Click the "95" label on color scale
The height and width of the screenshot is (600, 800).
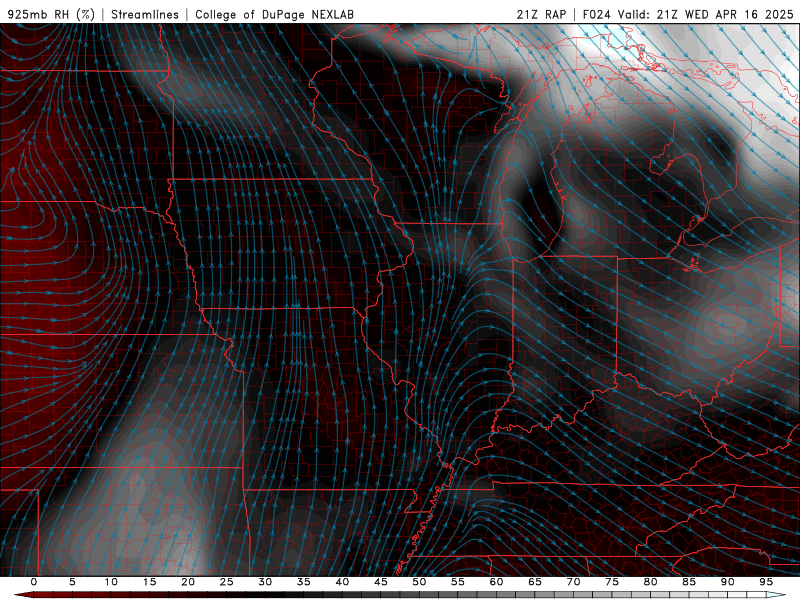click(766, 582)
